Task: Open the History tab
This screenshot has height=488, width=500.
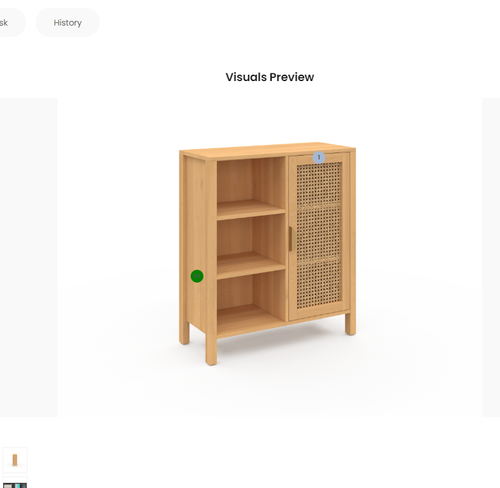Action: point(67,23)
